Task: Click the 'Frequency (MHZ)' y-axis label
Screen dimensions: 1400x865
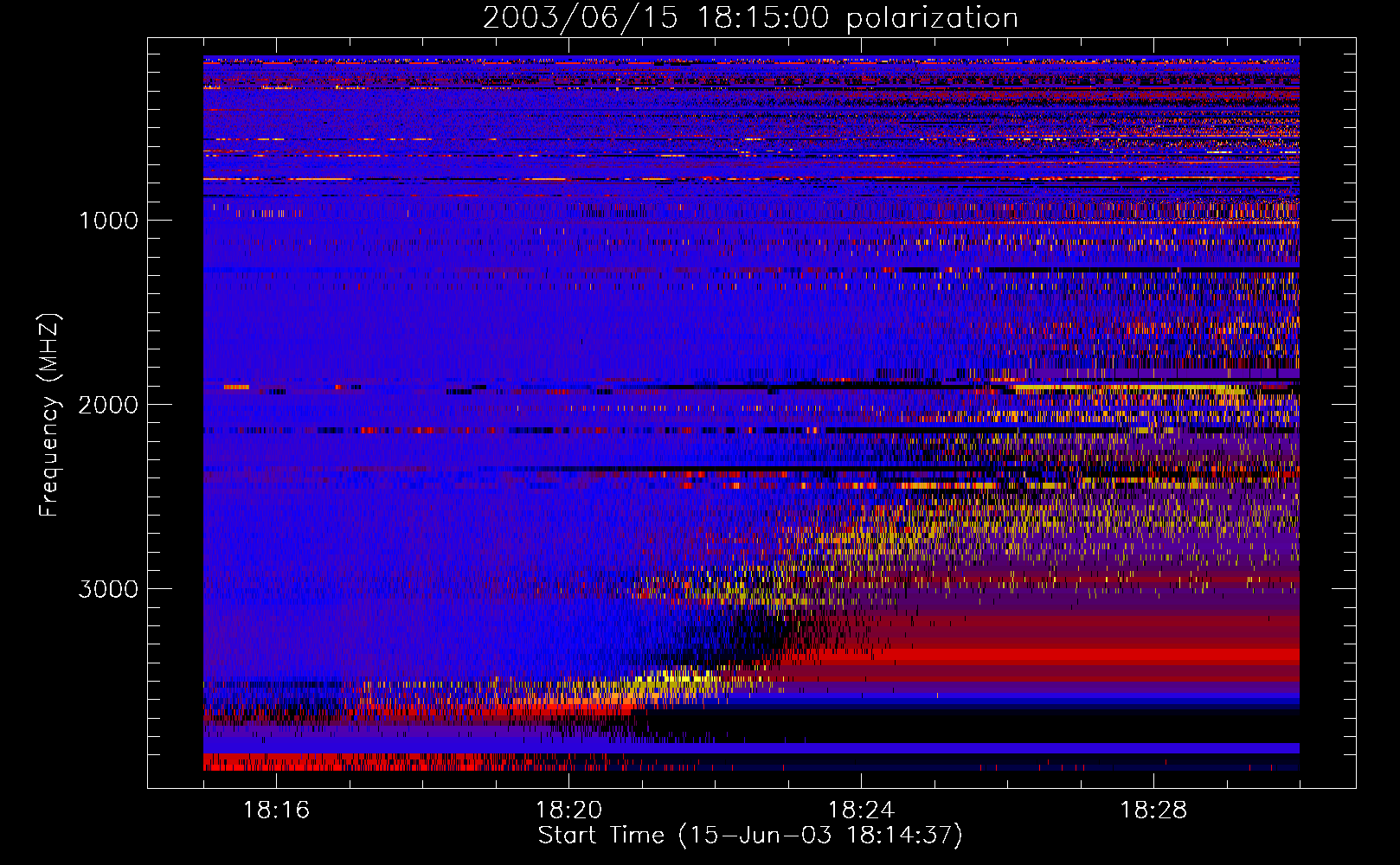Action: click(x=49, y=415)
